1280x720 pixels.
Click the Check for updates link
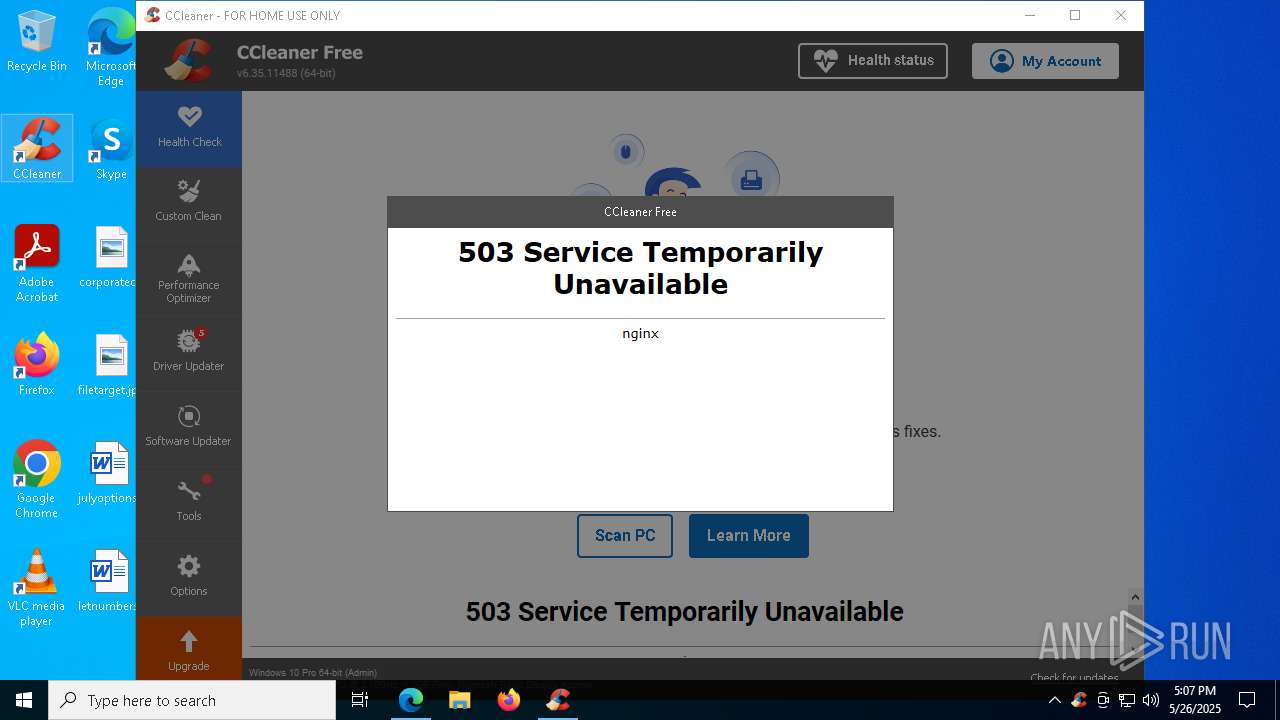[x=1074, y=677]
